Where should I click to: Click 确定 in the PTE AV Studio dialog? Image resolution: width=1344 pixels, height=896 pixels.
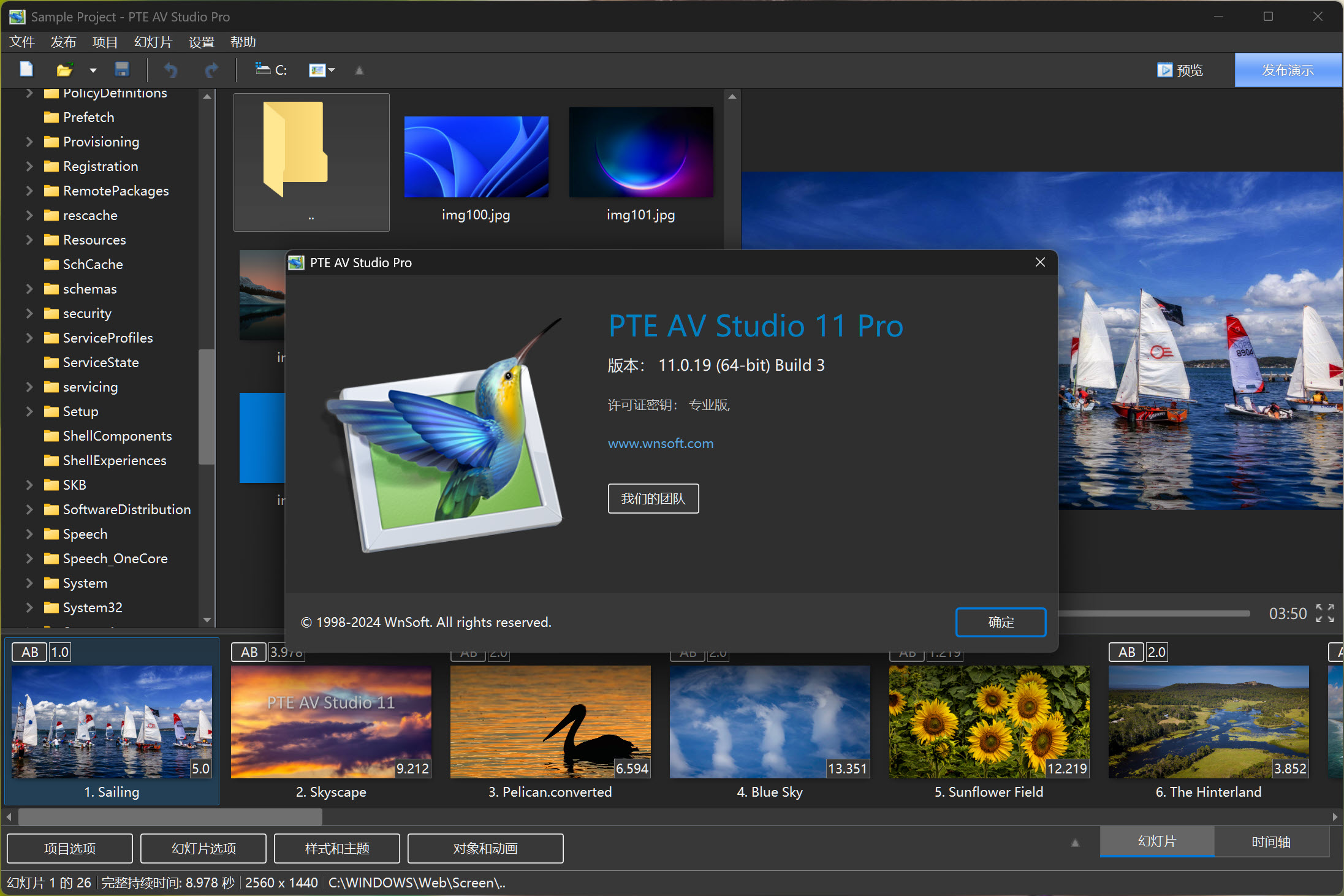(1000, 622)
